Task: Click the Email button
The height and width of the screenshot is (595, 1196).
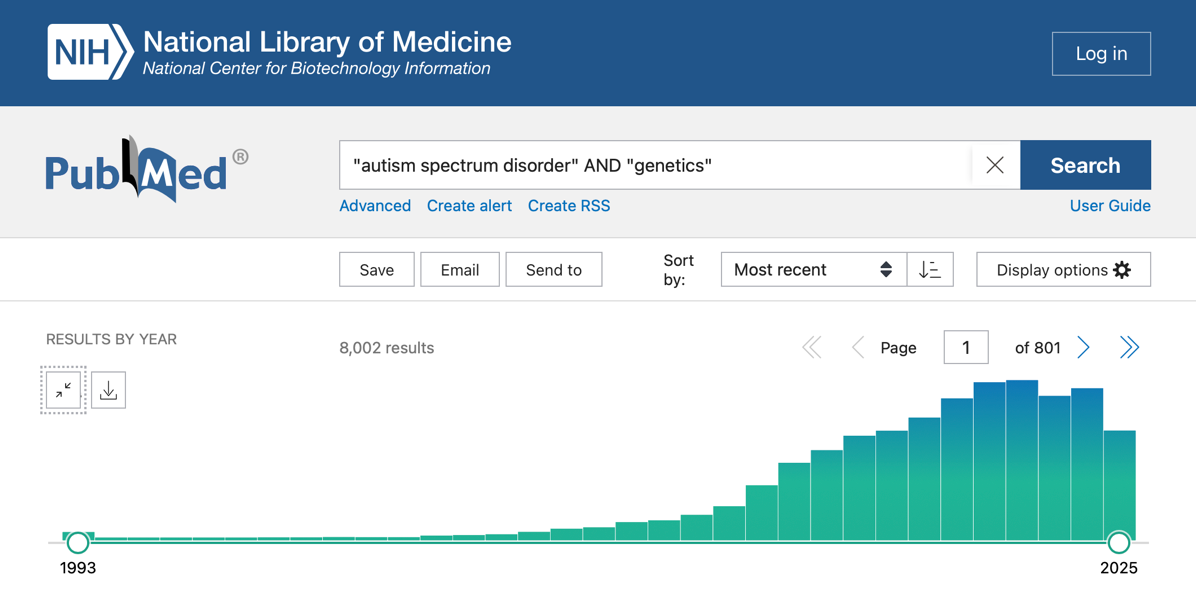Action: (x=459, y=270)
